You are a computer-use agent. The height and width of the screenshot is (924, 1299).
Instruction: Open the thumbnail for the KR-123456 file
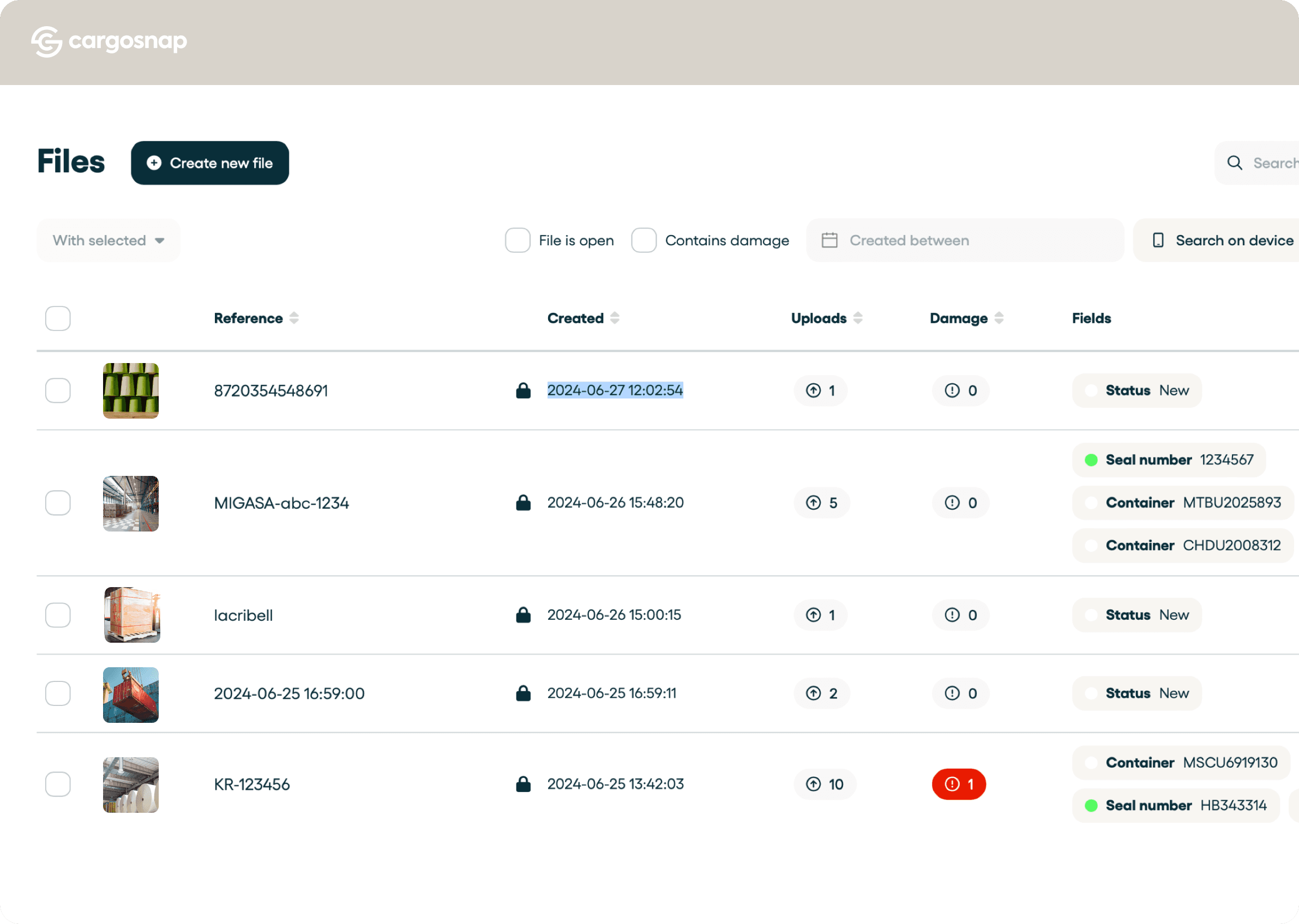click(x=131, y=784)
